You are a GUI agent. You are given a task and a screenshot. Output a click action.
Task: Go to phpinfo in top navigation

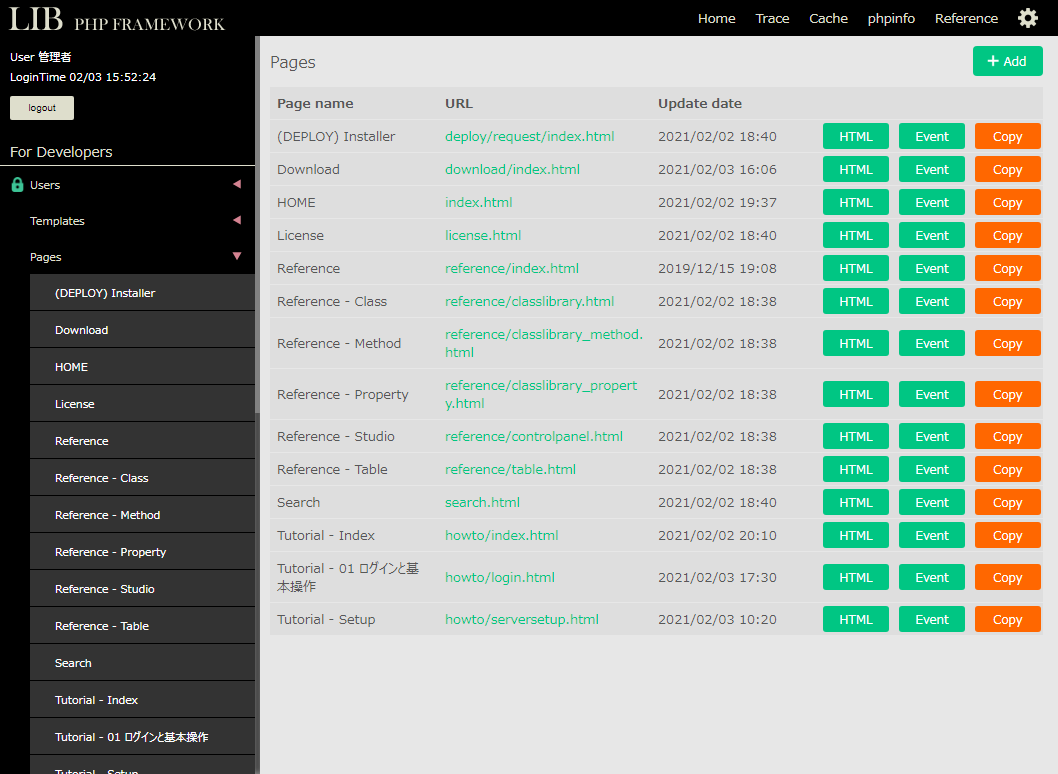click(x=891, y=18)
